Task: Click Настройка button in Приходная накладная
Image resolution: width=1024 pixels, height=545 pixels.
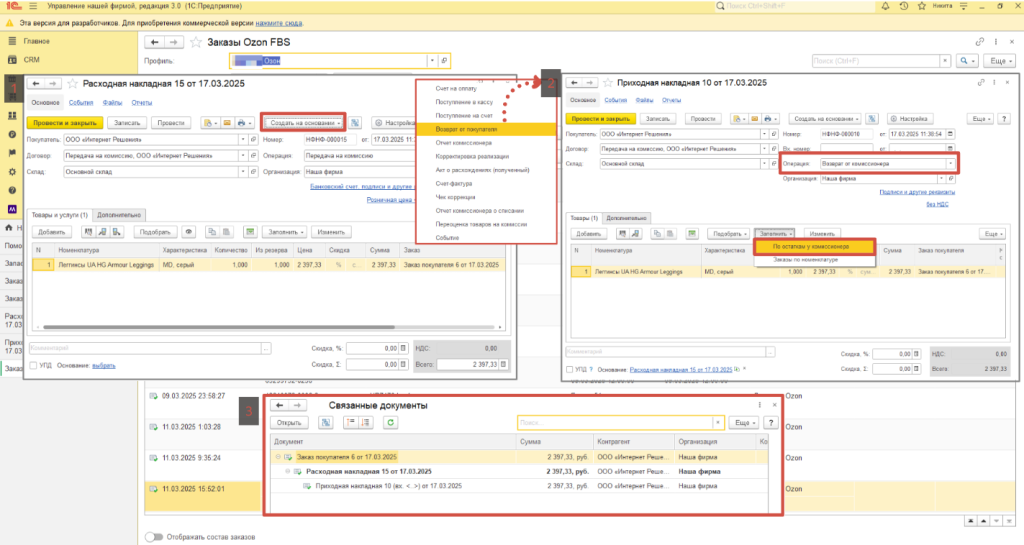Action: point(909,119)
